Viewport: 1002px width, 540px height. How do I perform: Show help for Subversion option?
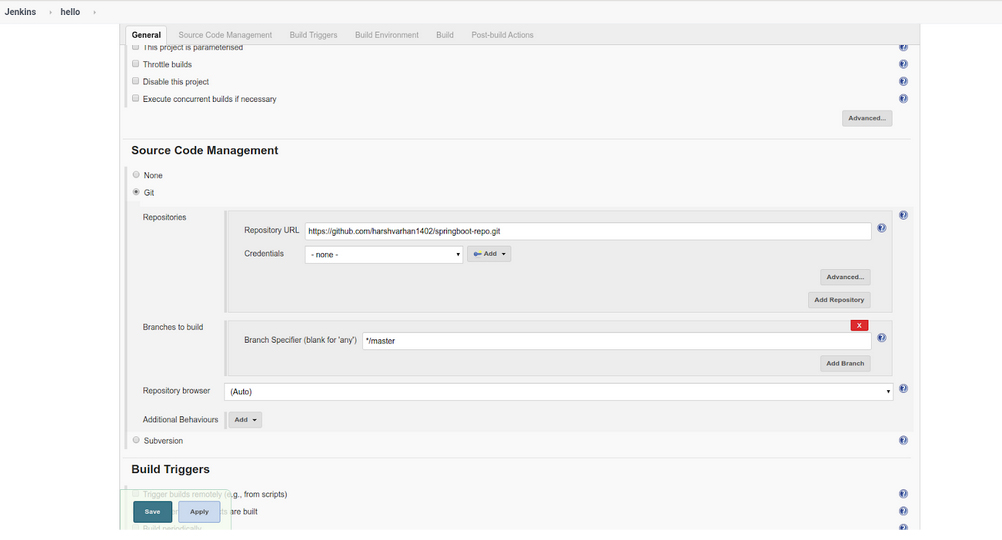(x=903, y=440)
